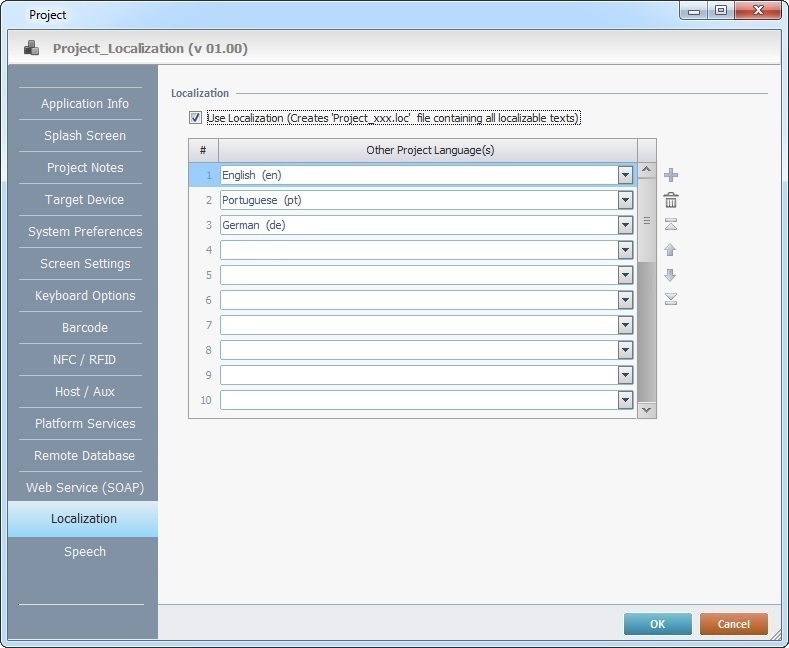Image resolution: width=789 pixels, height=648 pixels.
Task: Open the English (en) language dropdown
Action: (625, 175)
